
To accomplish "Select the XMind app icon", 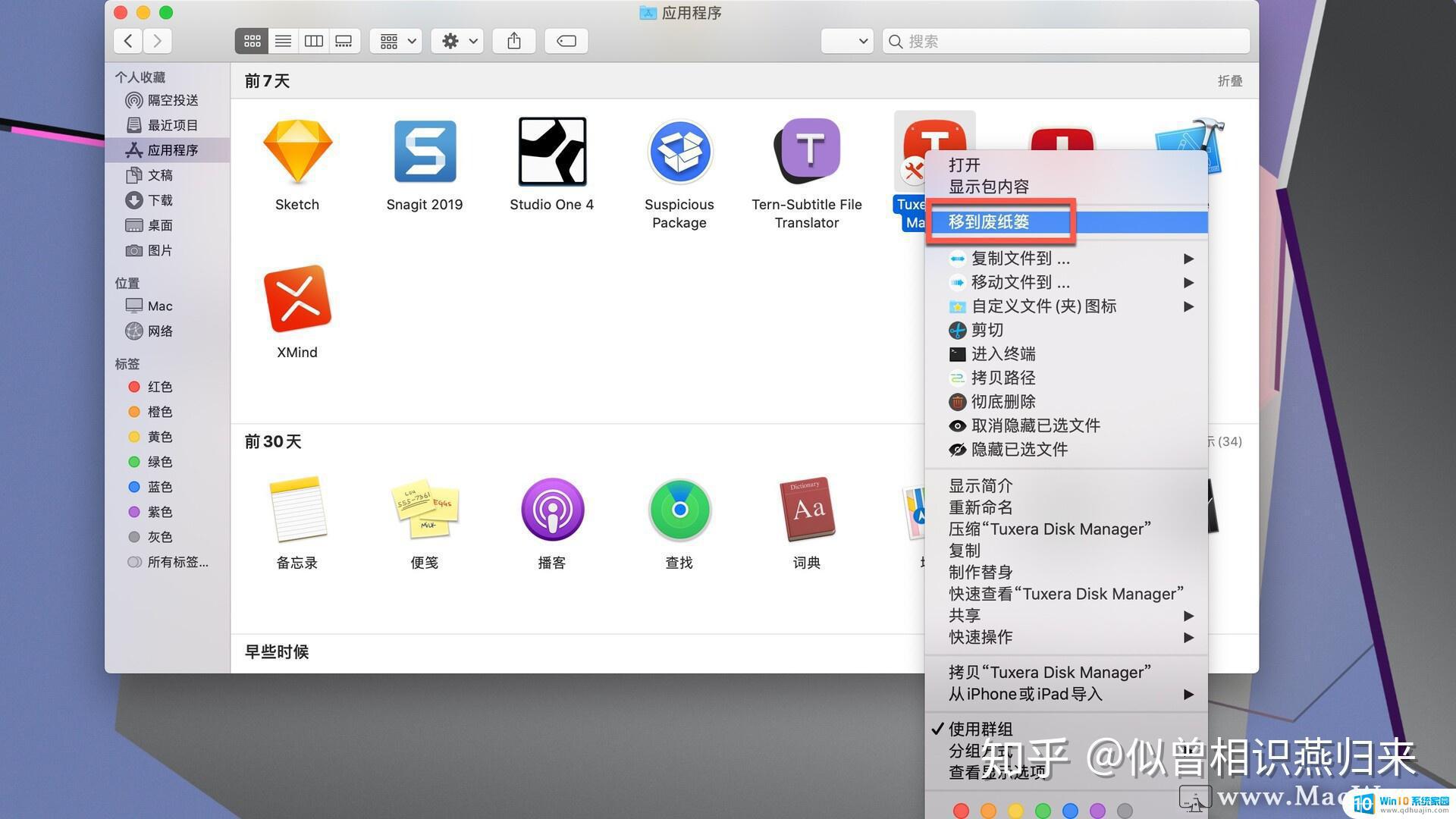I will [x=297, y=299].
